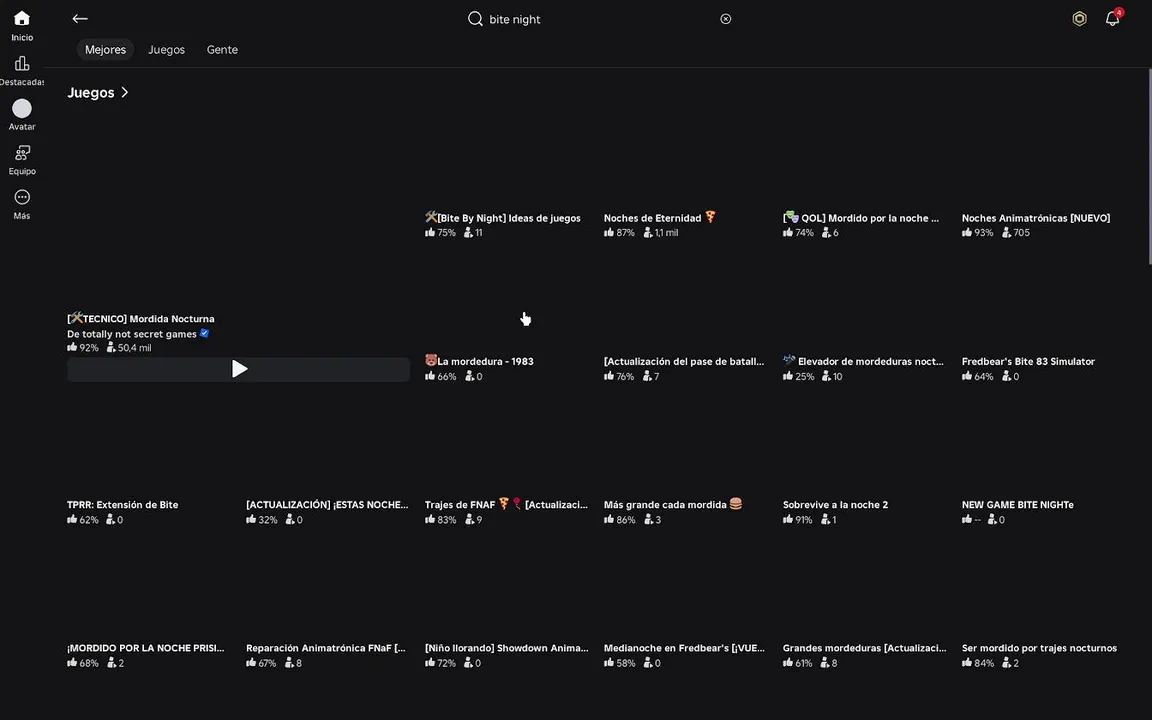The height and width of the screenshot is (720, 1152).
Task: Open the Destacadas charts icon in the sidebar
Action: coord(22,63)
